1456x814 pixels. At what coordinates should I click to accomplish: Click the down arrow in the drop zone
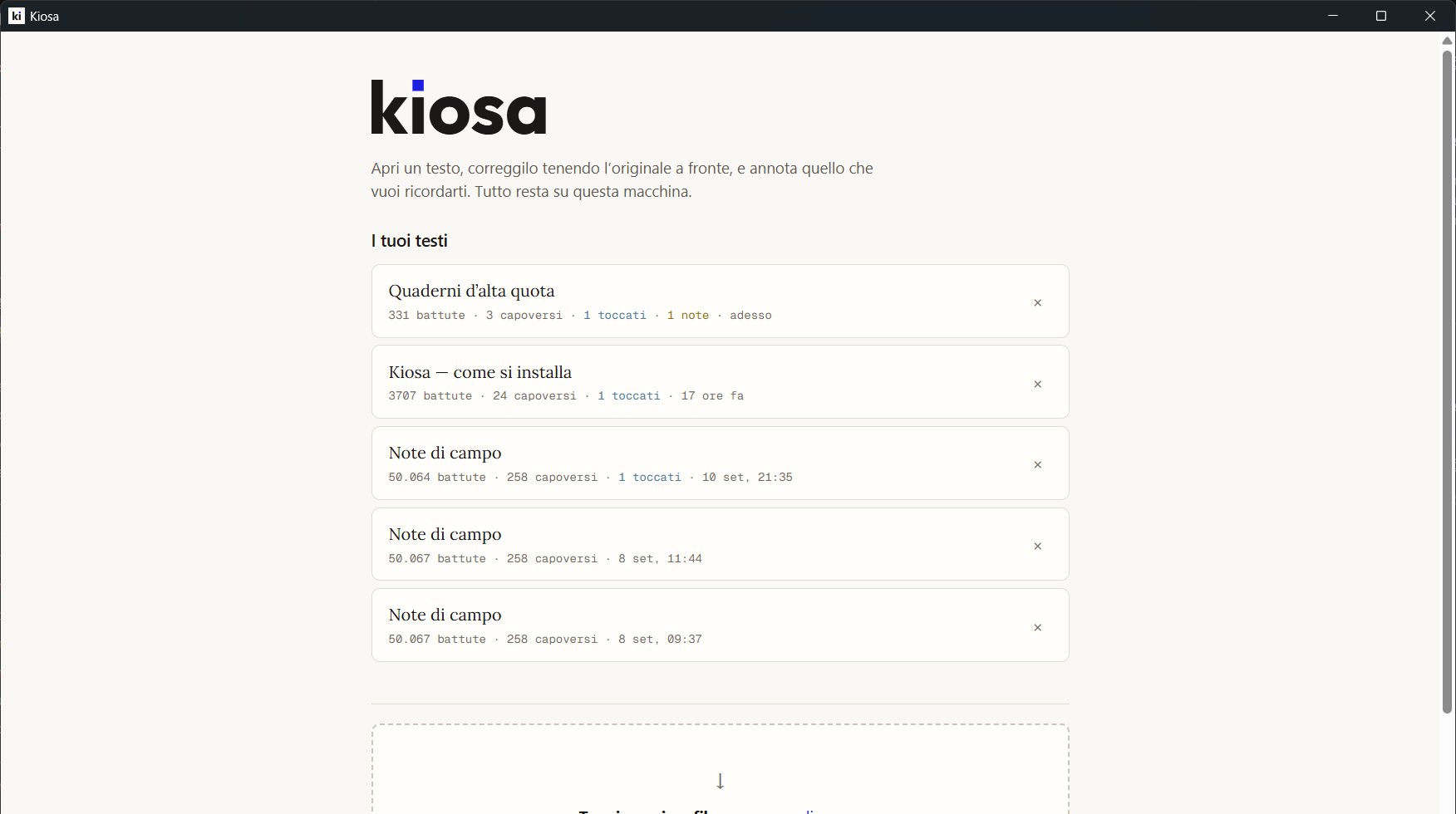point(720,781)
